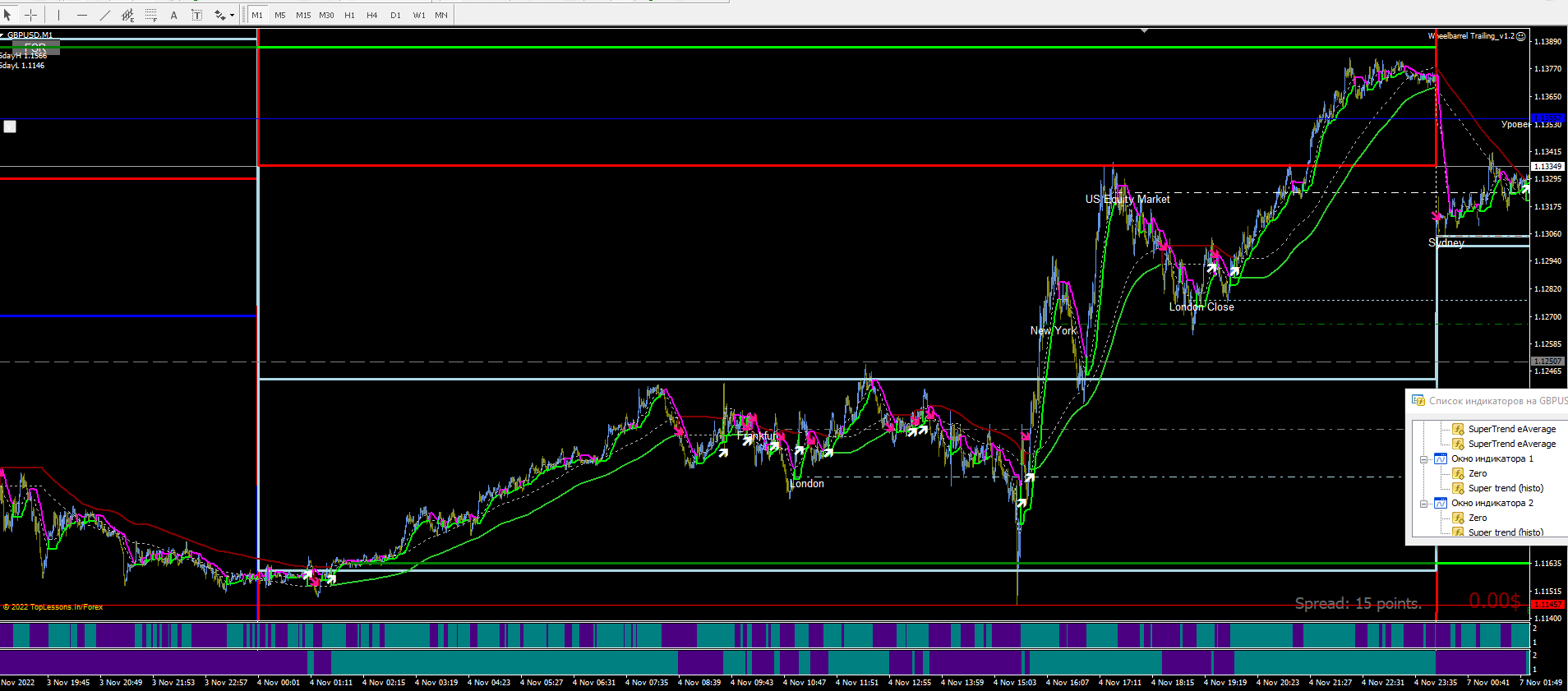Viewport: 1568px width, 691px height.
Task: Click the US Equity Market label
Action: click(1128, 200)
